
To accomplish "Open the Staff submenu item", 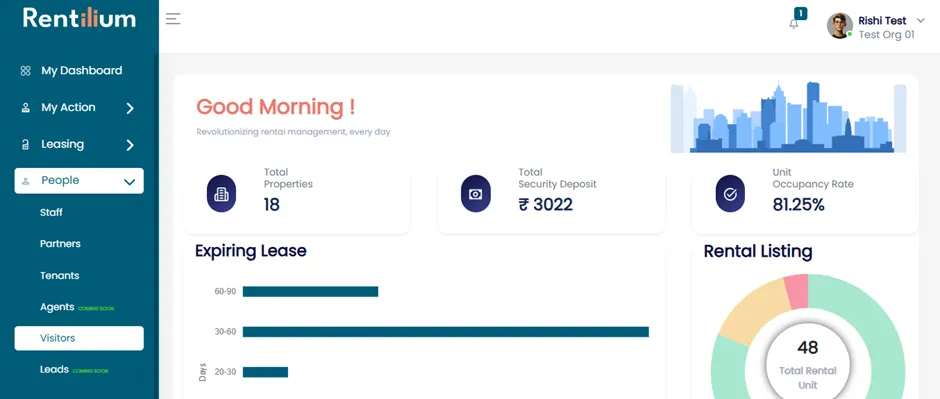I will [x=51, y=212].
